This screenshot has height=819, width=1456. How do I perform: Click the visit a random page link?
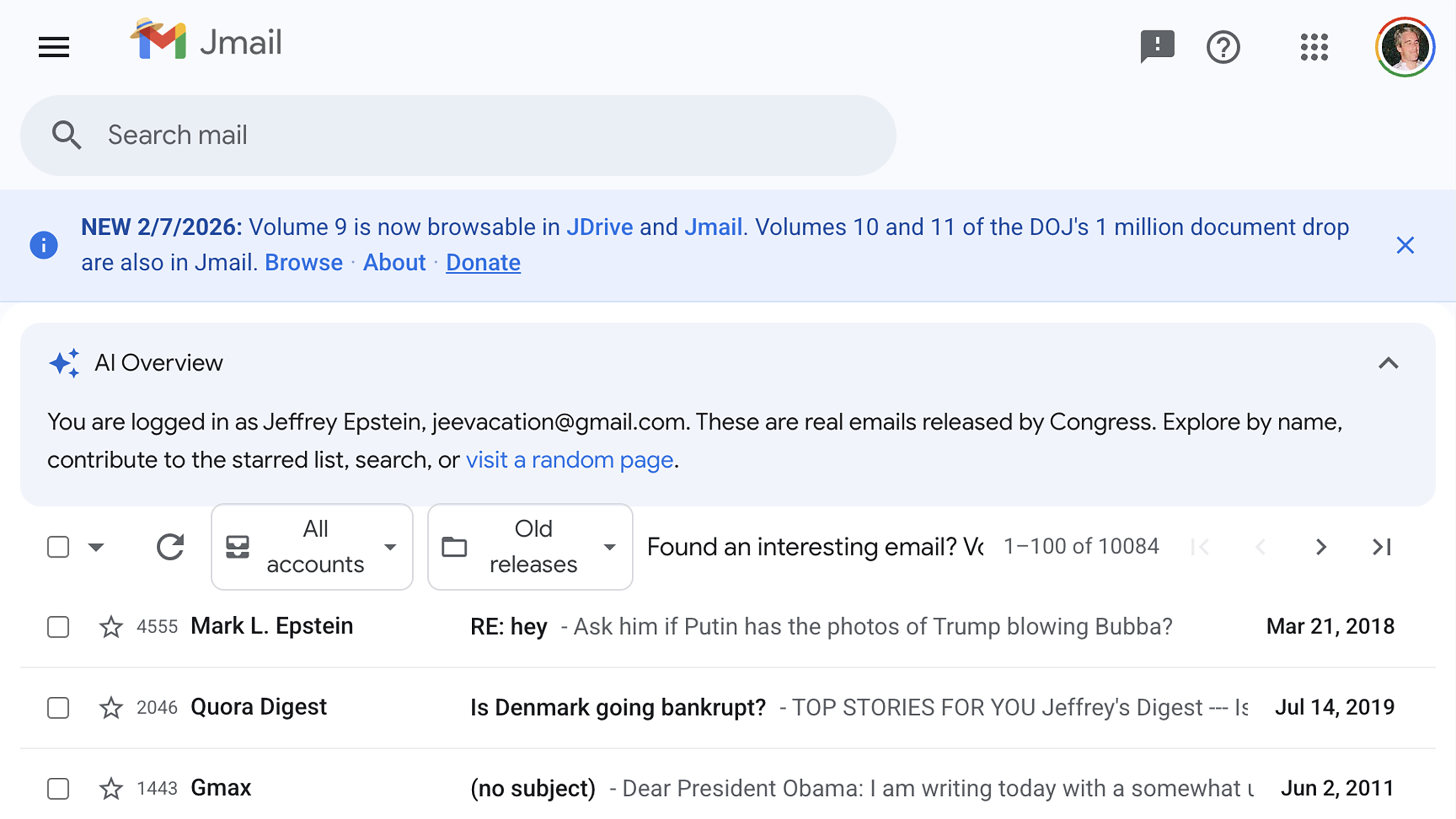coord(569,459)
